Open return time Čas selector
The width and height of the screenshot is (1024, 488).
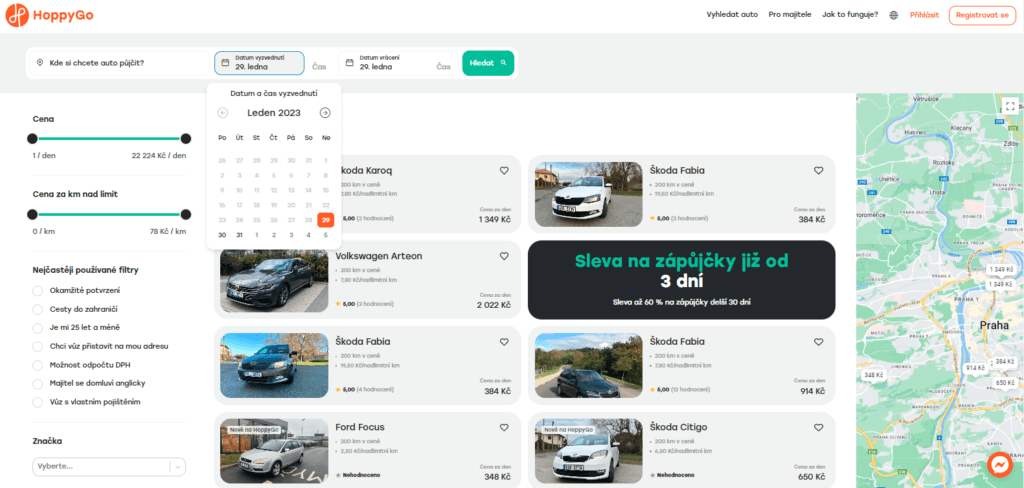443,67
